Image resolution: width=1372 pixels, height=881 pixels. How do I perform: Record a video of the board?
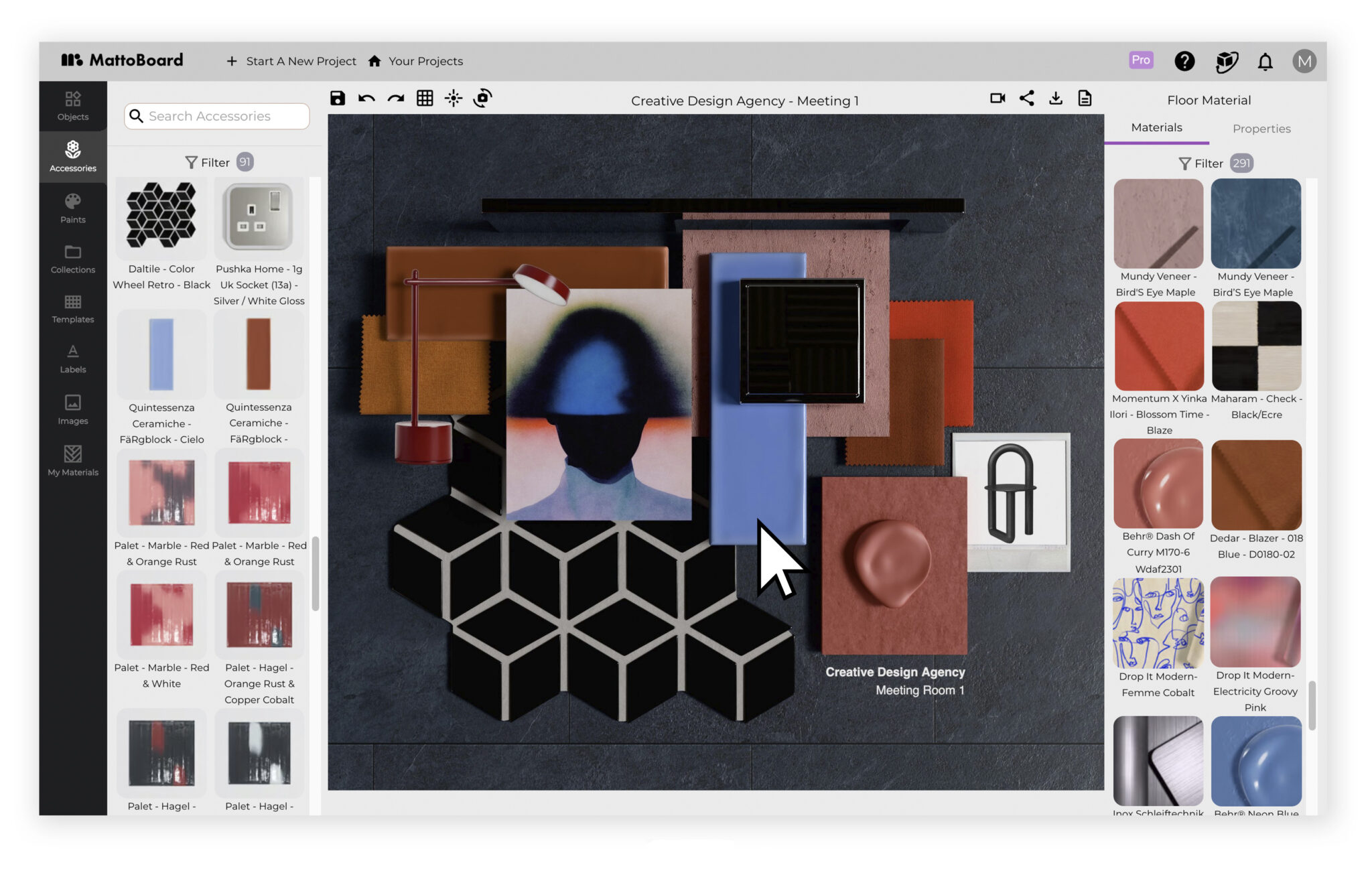pyautogui.click(x=997, y=97)
